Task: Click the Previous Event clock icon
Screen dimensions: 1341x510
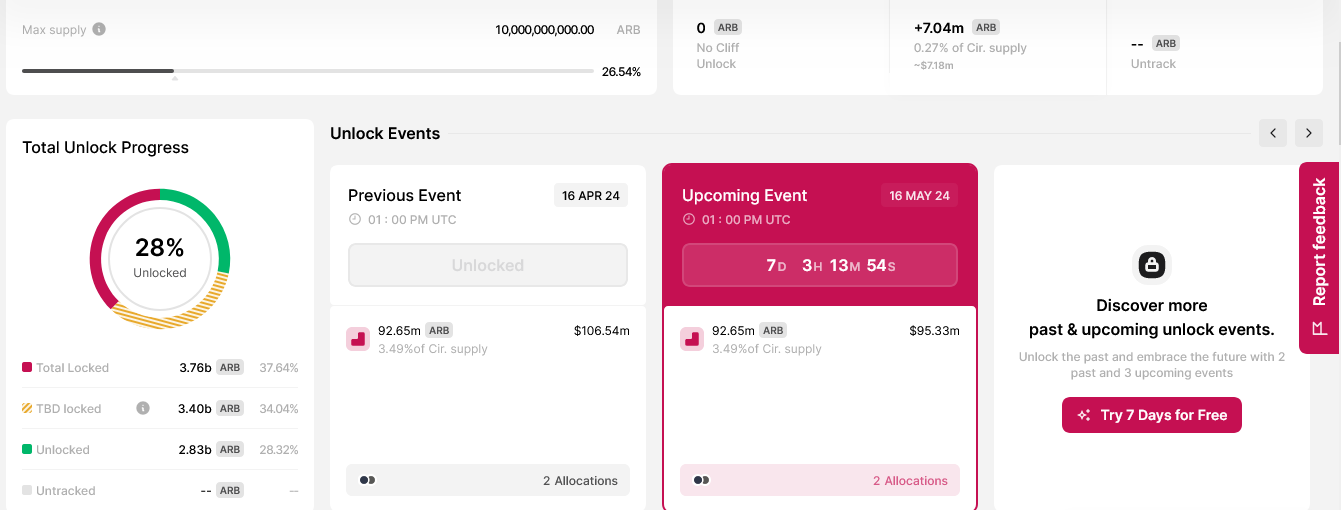Action: tap(354, 220)
